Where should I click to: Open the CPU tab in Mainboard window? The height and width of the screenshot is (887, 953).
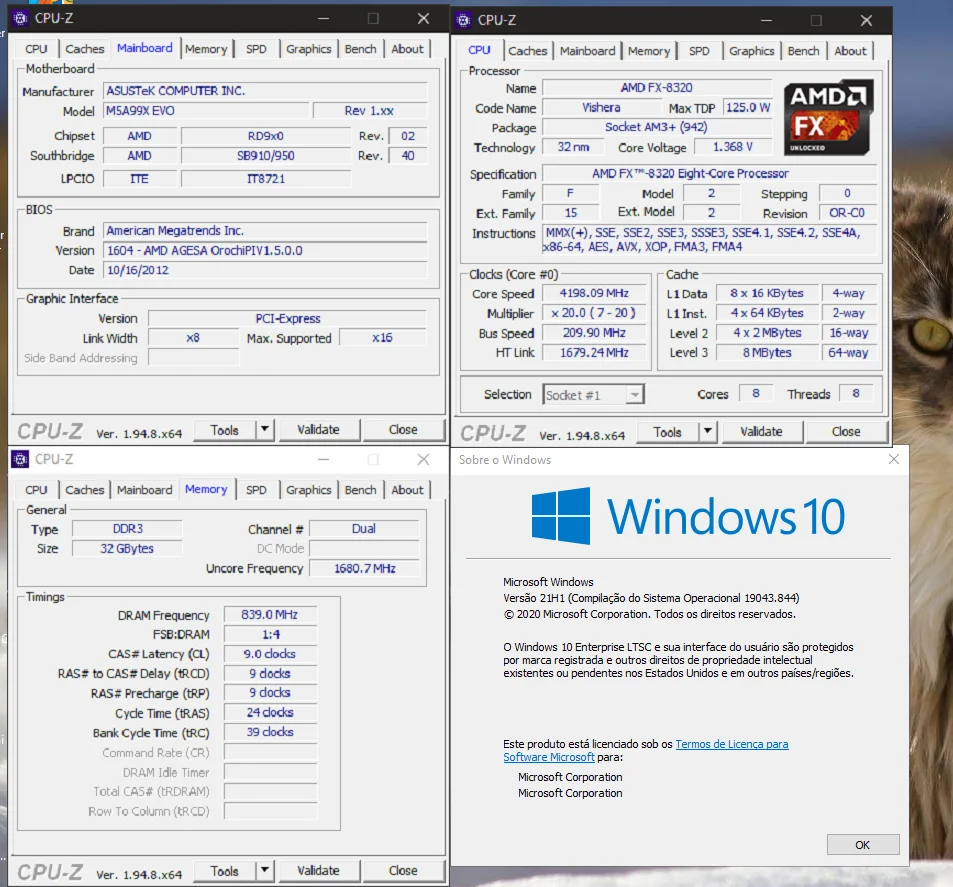(36, 49)
